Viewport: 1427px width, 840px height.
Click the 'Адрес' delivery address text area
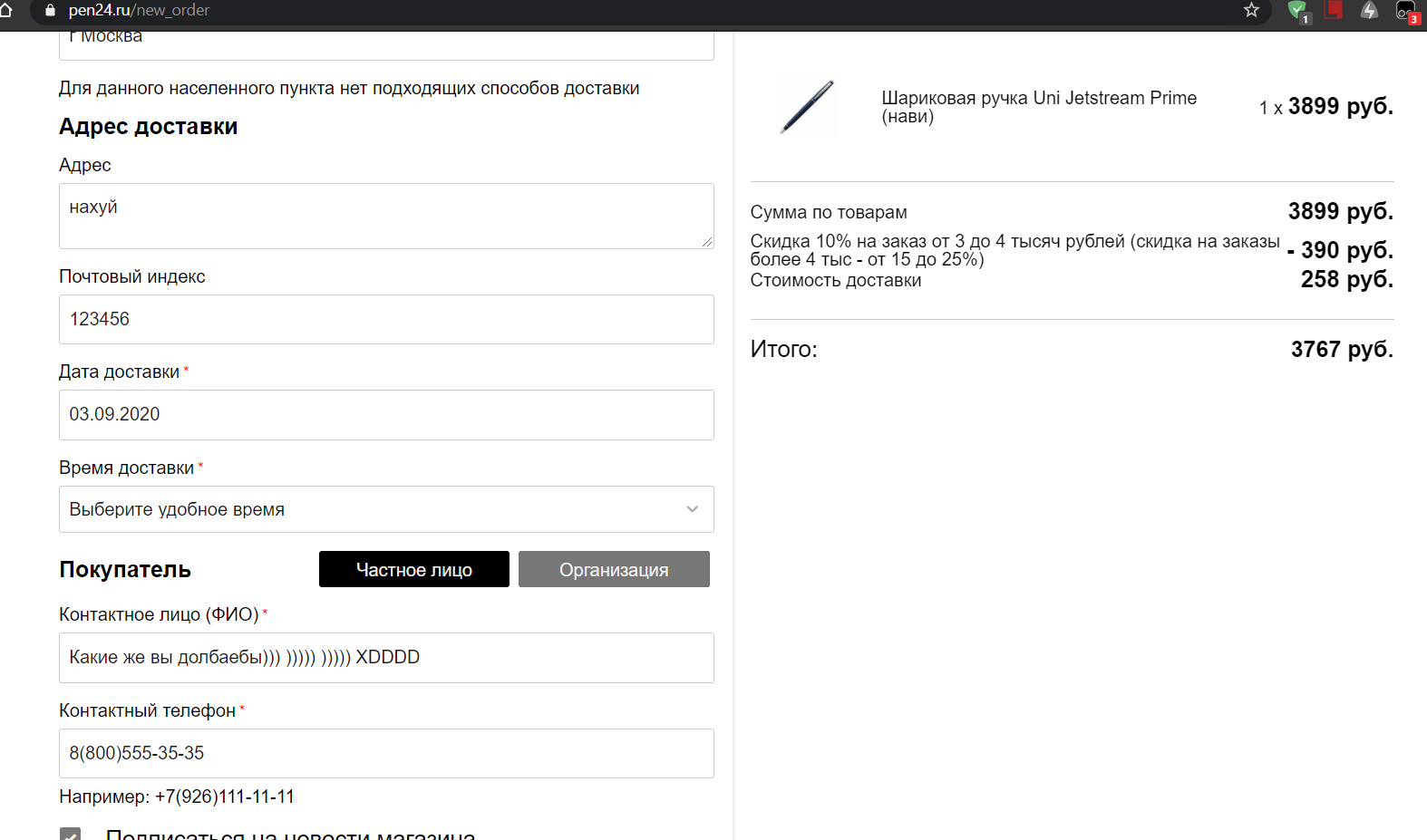point(385,216)
